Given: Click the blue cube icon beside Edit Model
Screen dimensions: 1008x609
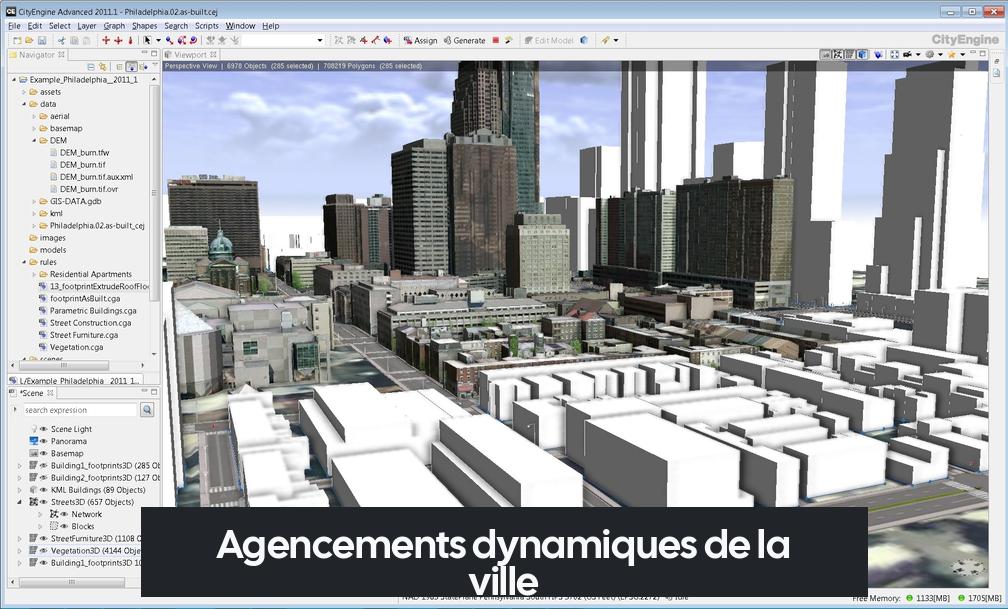Looking at the screenshot, I should (584, 40).
